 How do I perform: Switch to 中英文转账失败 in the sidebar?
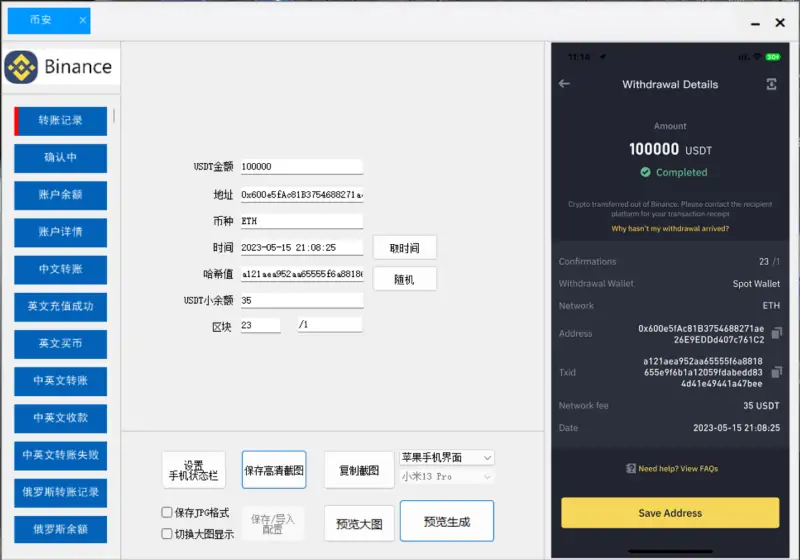(61, 455)
